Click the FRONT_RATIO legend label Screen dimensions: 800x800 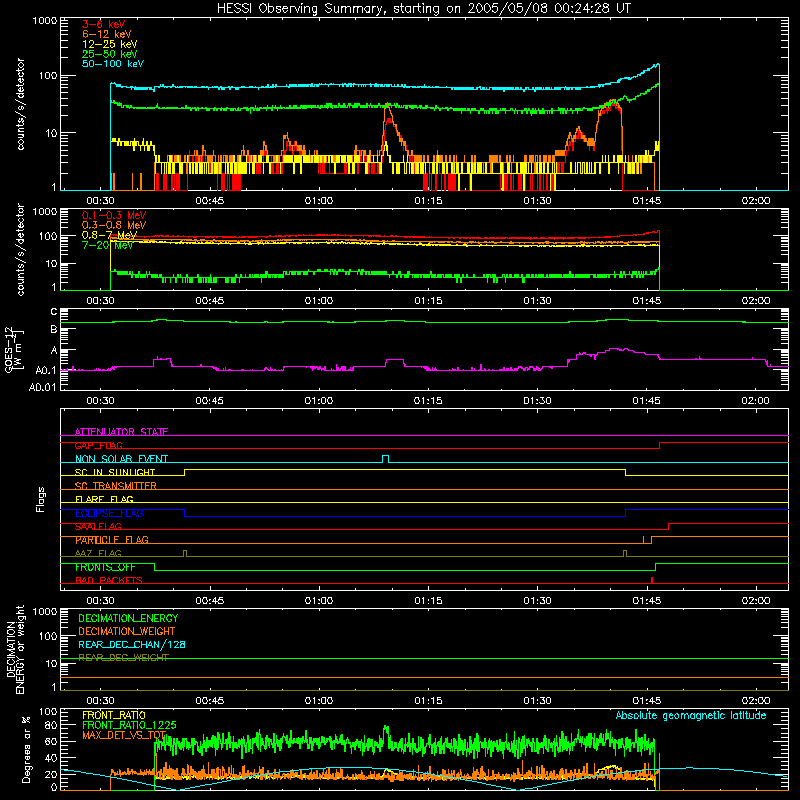click(114, 715)
